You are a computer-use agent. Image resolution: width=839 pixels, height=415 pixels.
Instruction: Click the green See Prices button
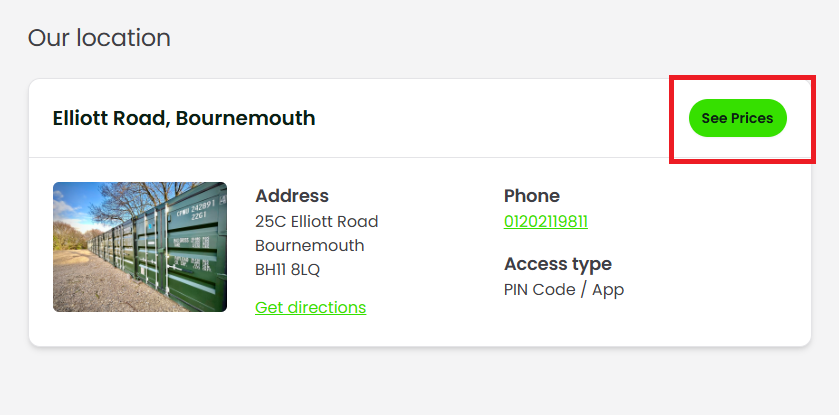click(737, 118)
